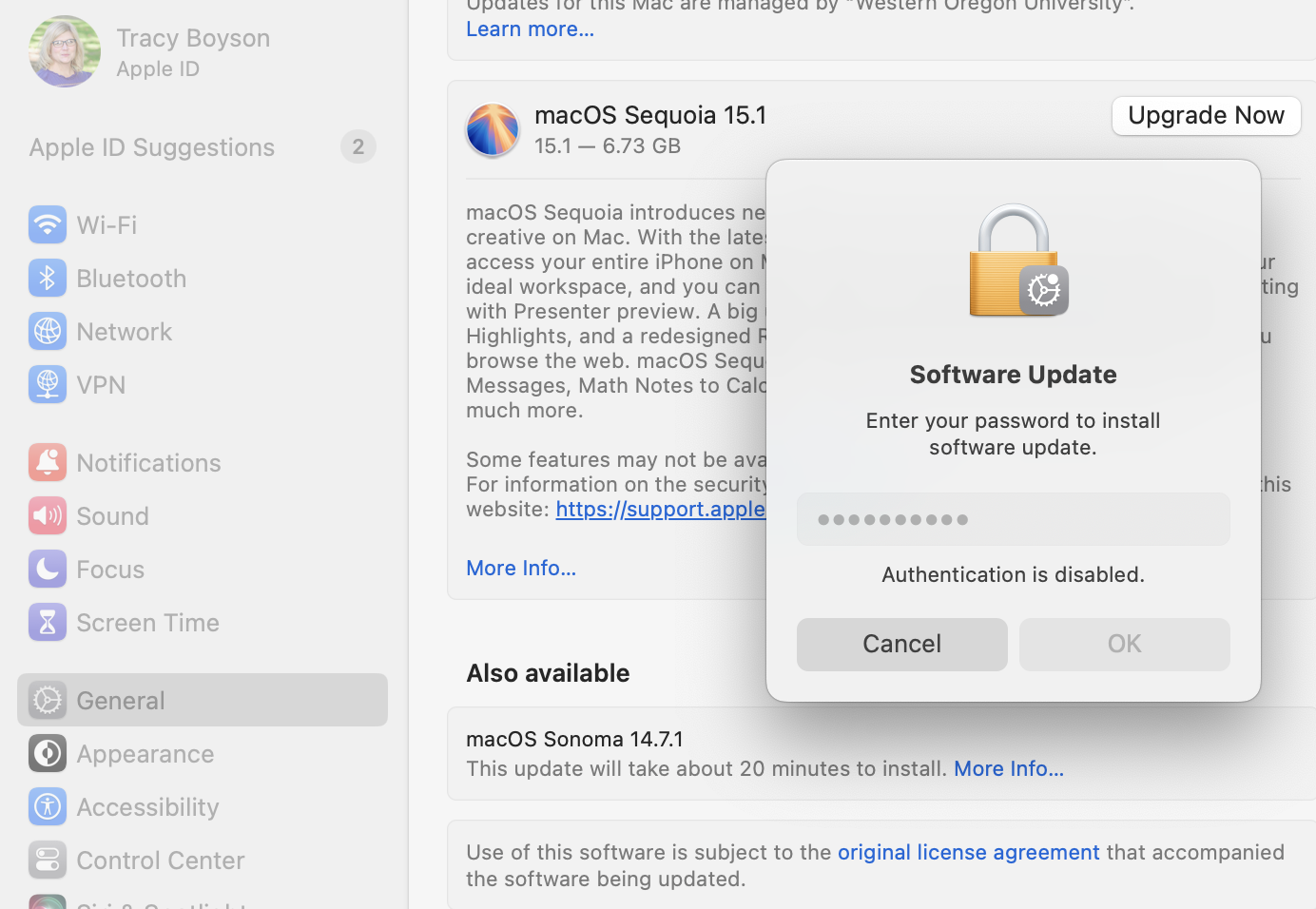
Task: Open the support.apple website link
Action: pos(661,509)
